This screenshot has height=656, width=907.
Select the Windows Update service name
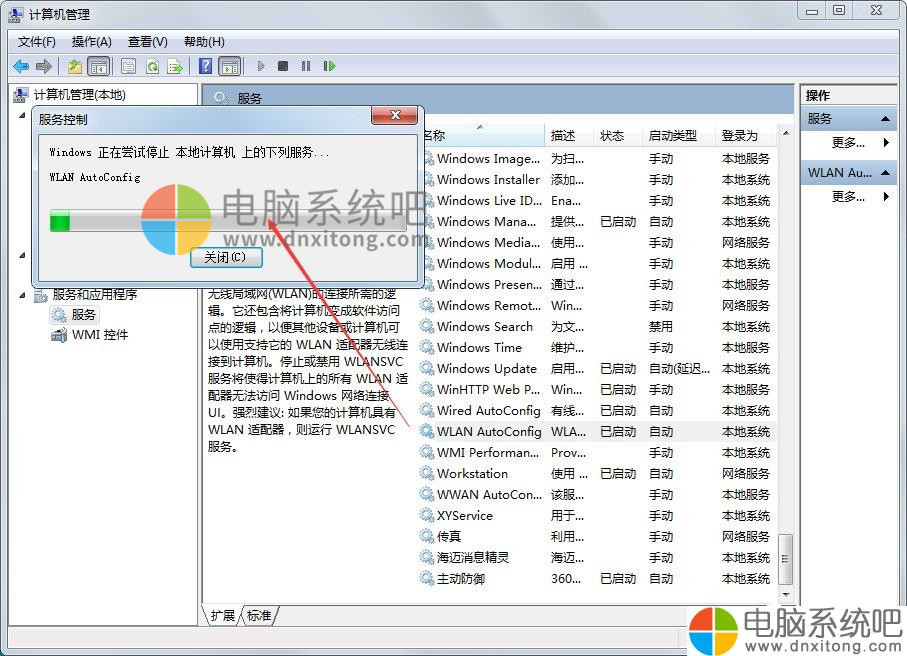tap(486, 368)
